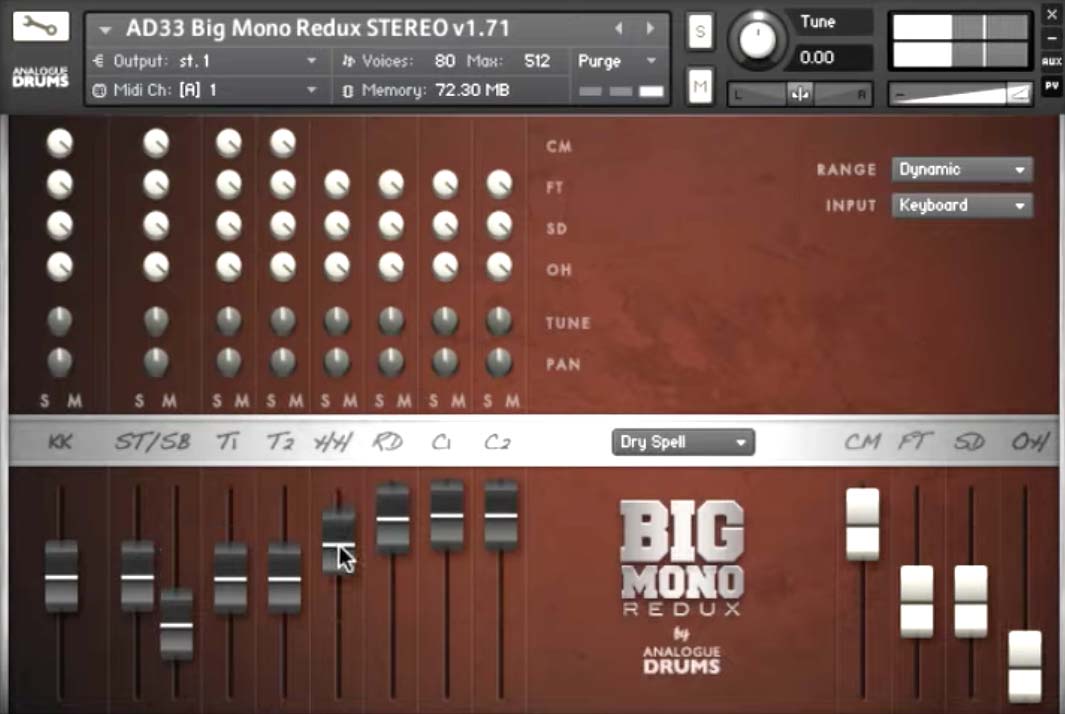
Task: Mute the instrument with the M button
Action: (x=700, y=86)
